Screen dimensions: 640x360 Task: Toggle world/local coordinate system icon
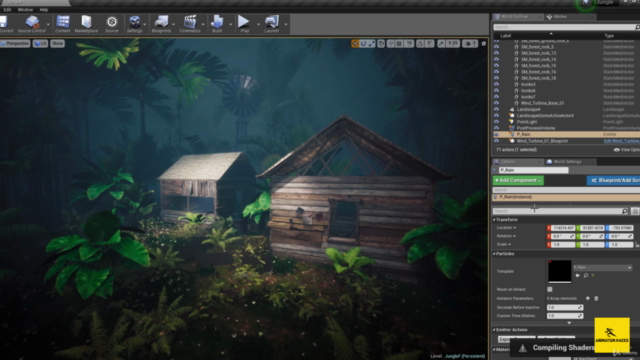tap(381, 44)
